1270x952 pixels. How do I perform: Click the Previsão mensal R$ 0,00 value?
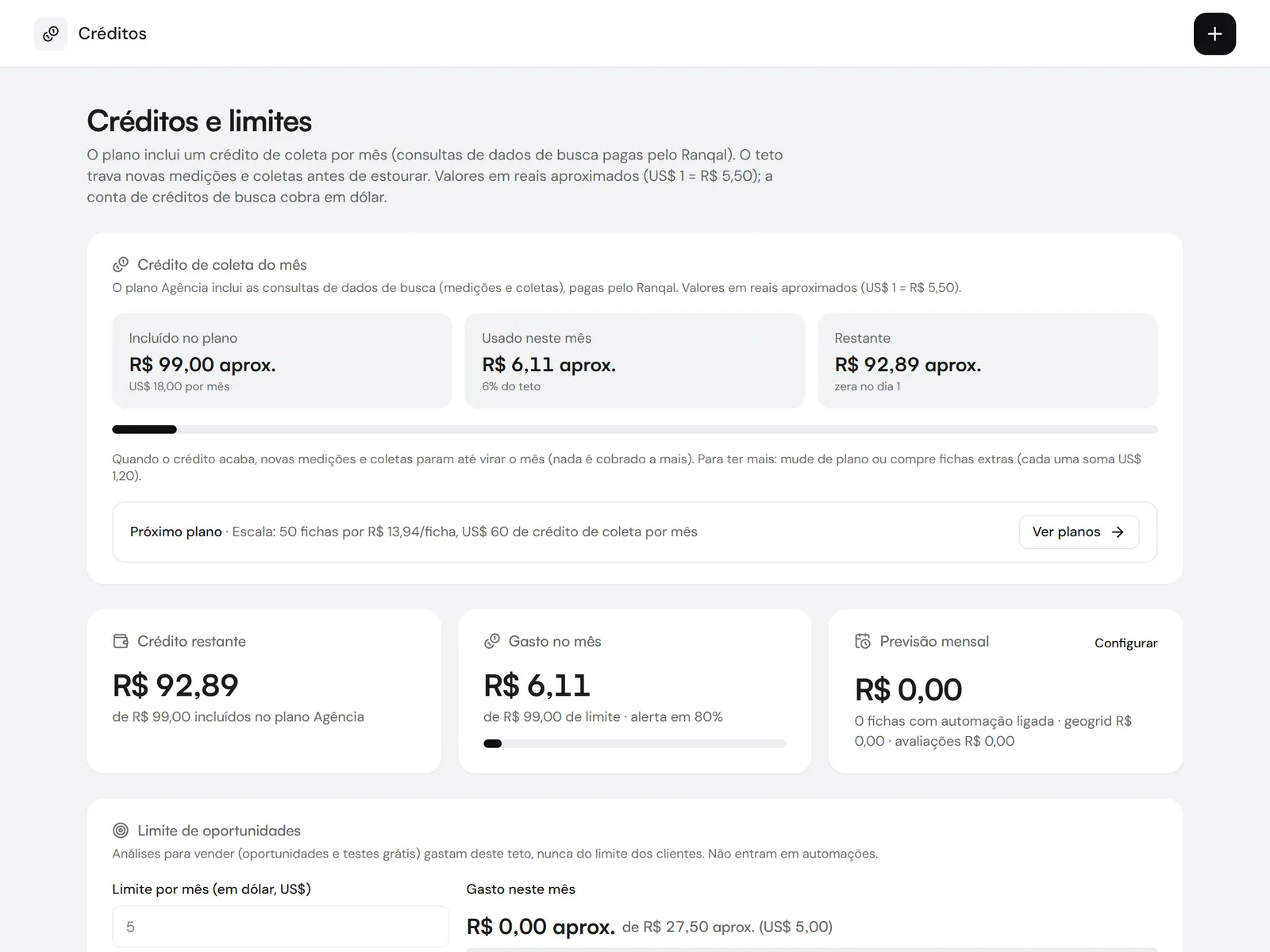(908, 689)
